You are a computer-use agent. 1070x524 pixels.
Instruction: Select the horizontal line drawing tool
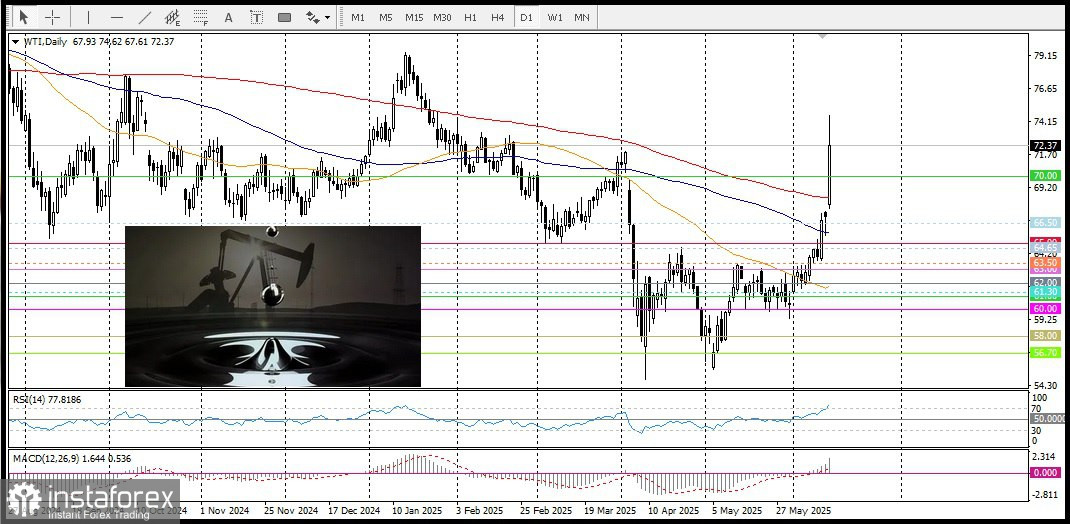click(117, 17)
